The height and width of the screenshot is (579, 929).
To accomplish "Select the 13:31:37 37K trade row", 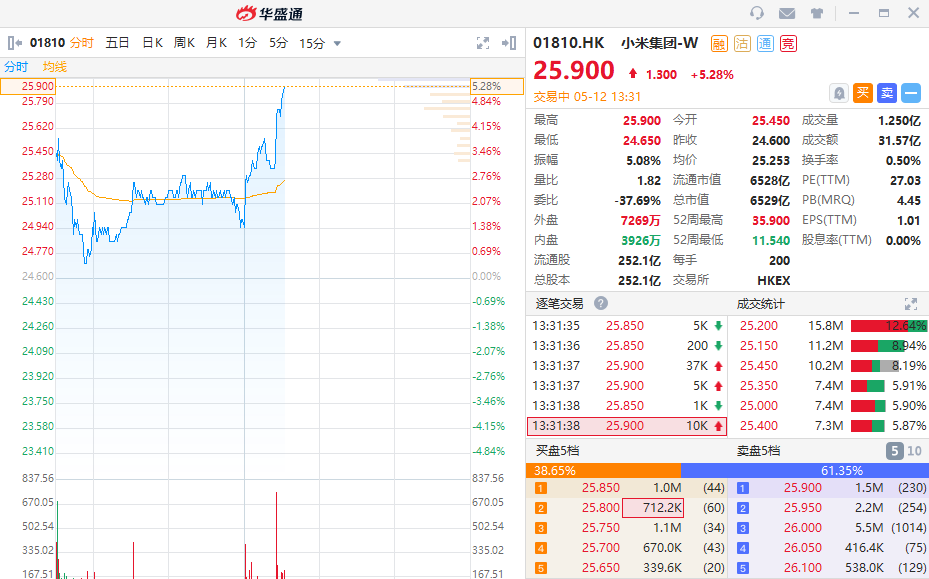I will click(x=627, y=366).
